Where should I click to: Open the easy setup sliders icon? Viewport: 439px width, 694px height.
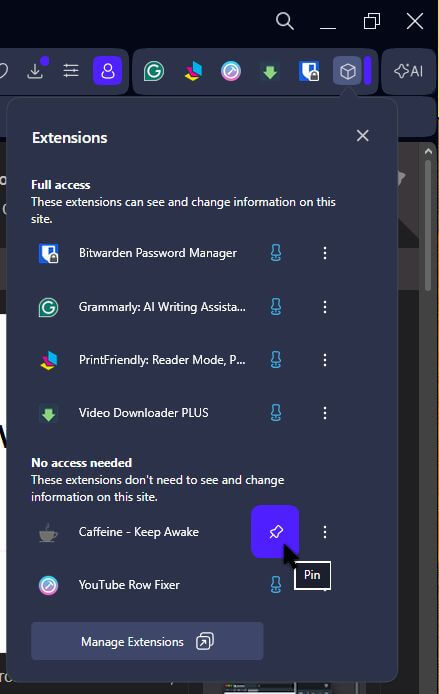71,71
